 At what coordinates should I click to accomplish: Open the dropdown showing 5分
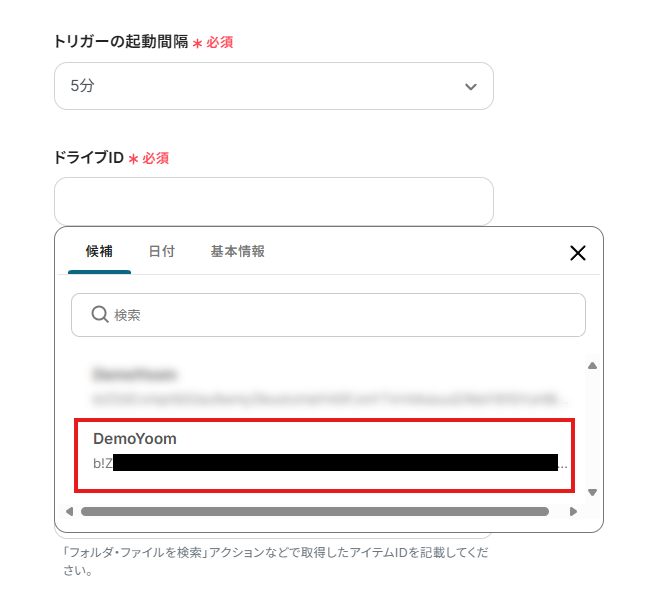point(274,86)
